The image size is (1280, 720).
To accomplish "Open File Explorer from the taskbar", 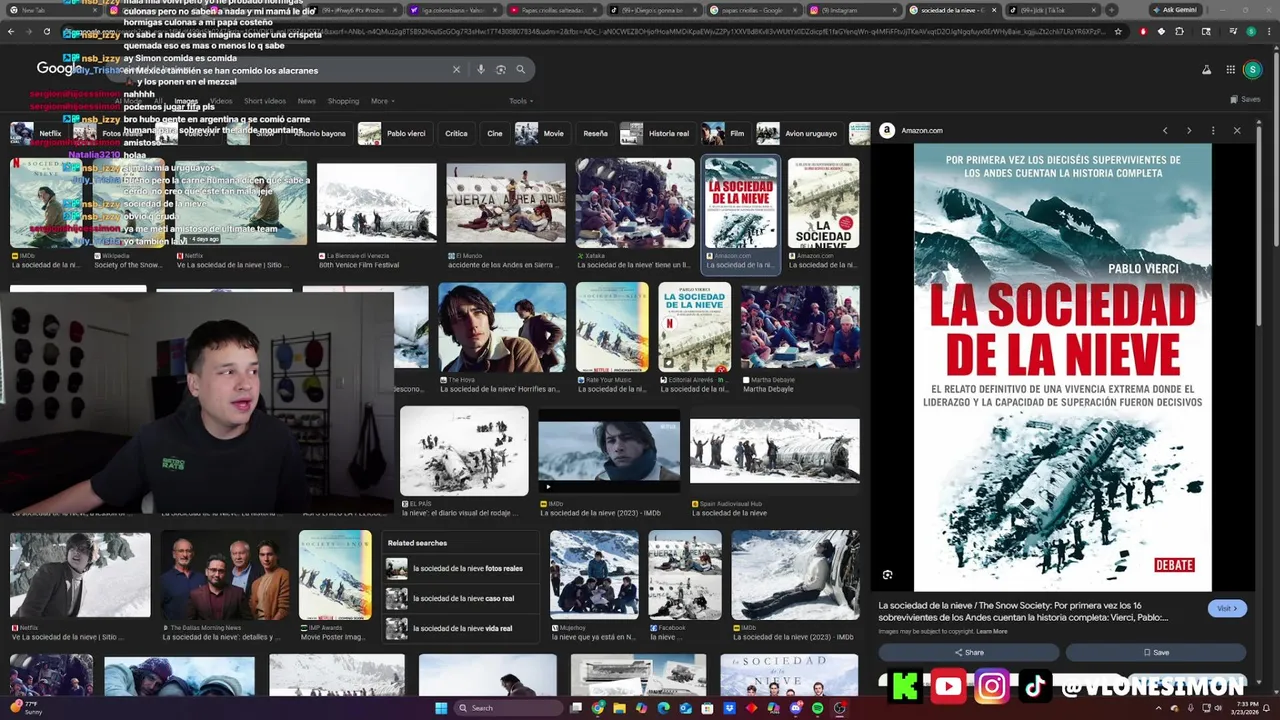I will [620, 708].
